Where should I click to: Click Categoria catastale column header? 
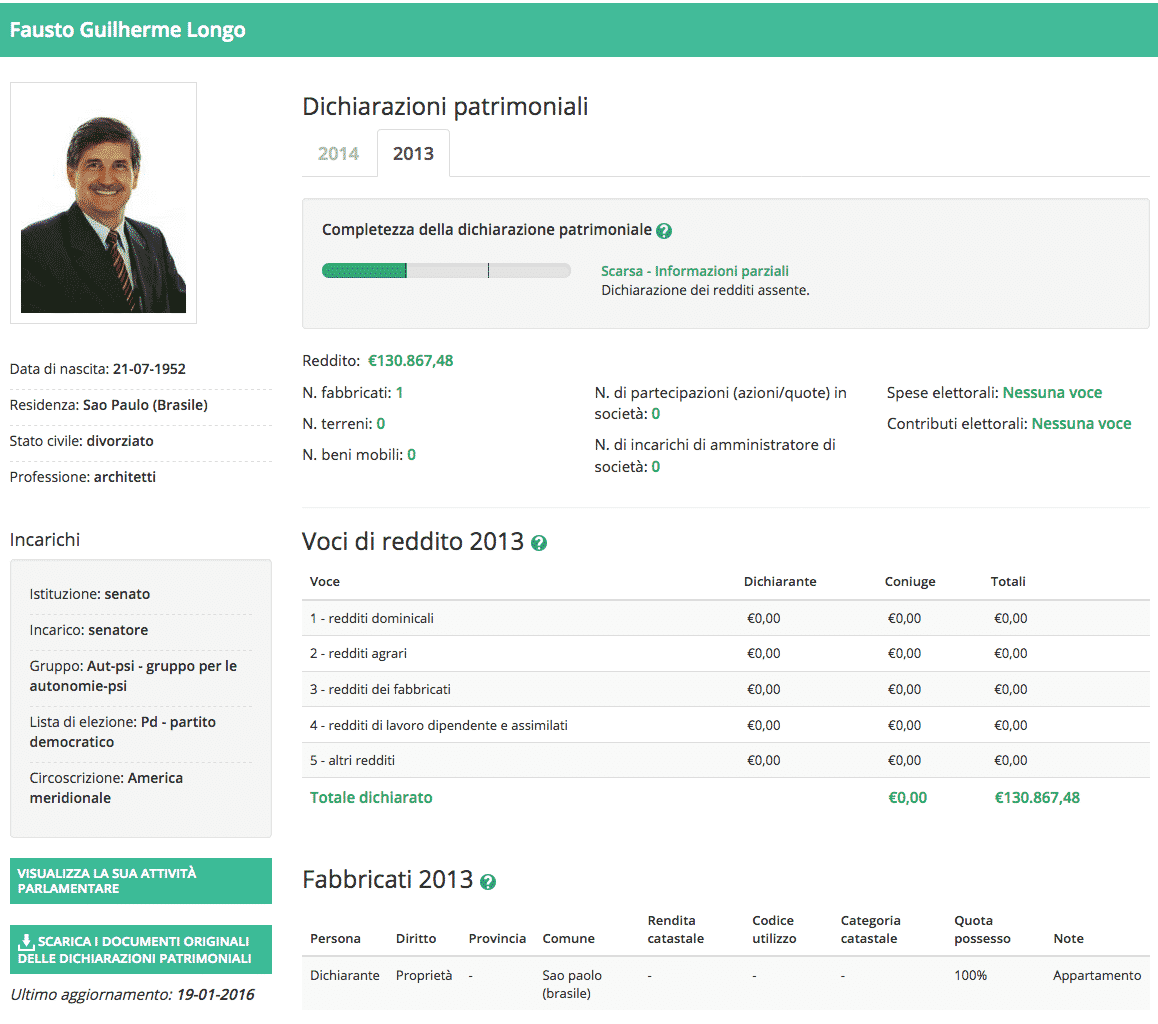click(870, 929)
